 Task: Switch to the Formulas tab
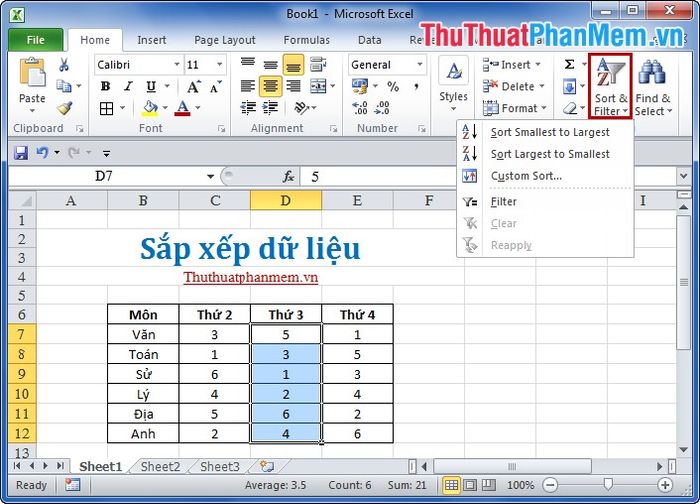307,40
